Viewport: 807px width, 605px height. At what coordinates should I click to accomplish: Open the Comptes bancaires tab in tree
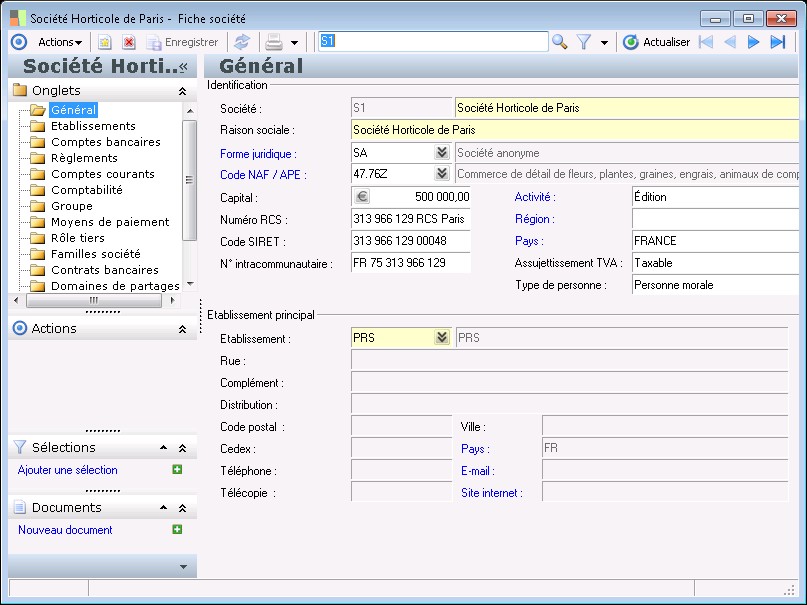tap(105, 142)
